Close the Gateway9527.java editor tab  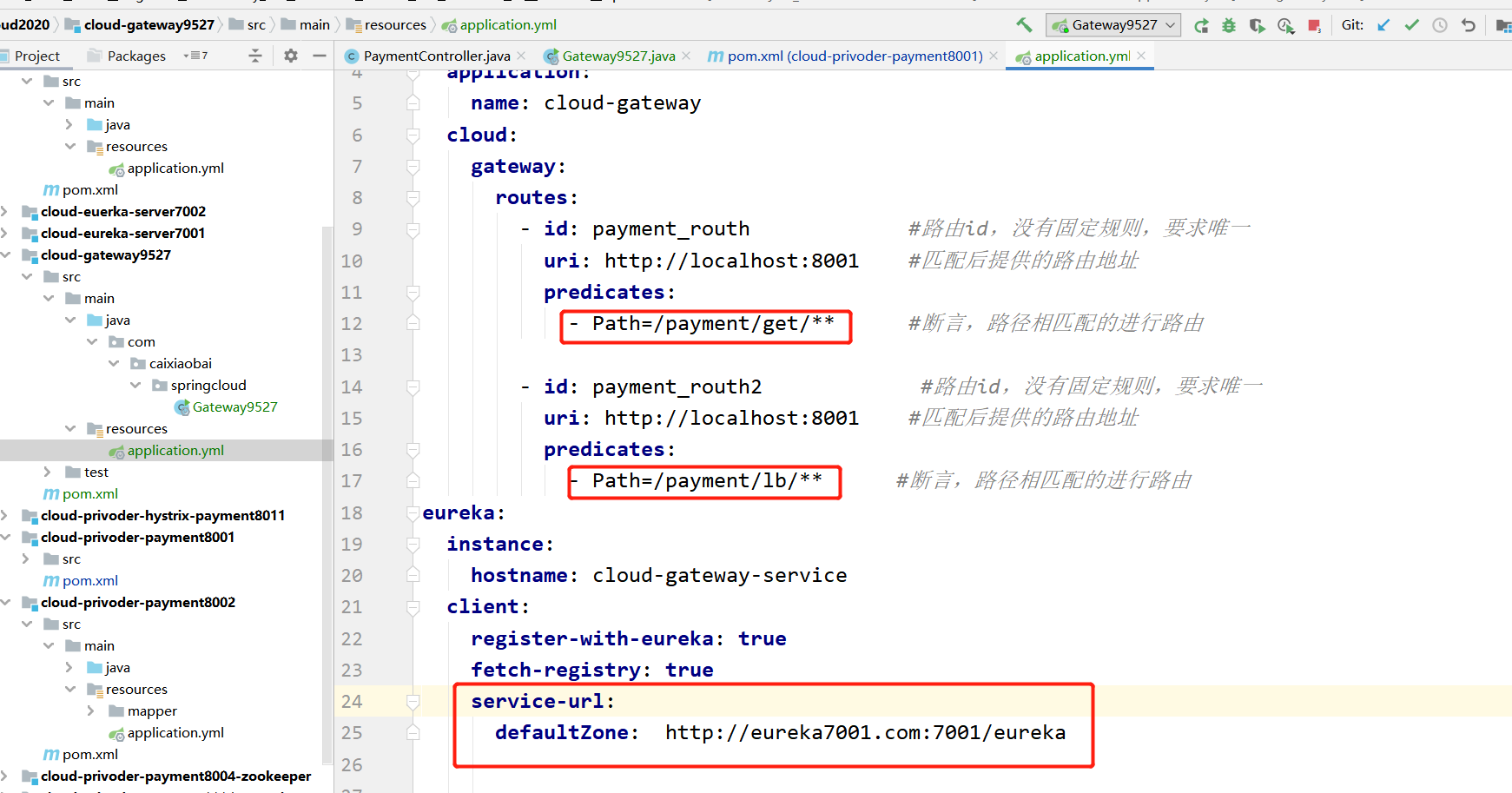coord(686,56)
